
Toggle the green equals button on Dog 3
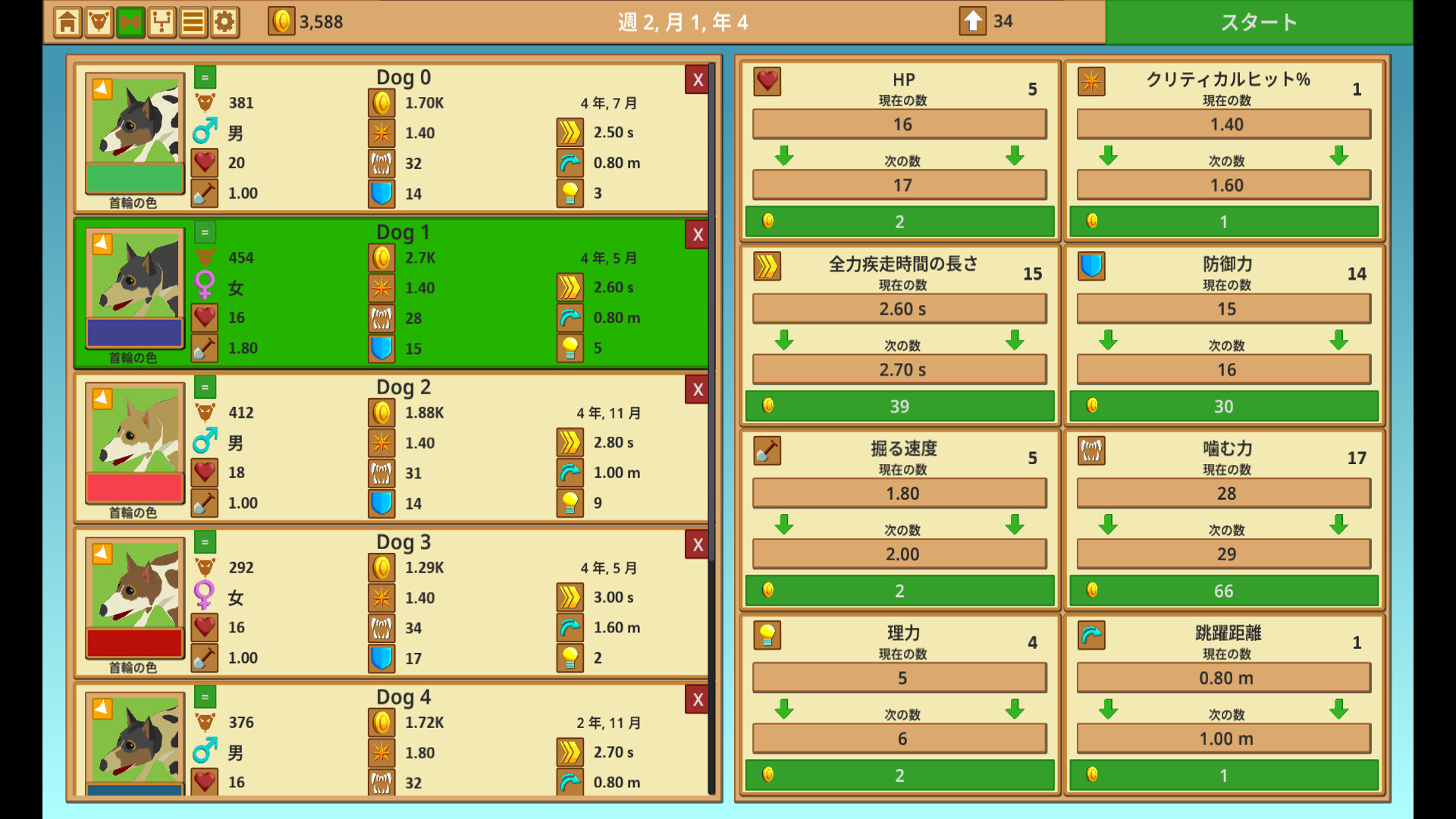tap(205, 542)
